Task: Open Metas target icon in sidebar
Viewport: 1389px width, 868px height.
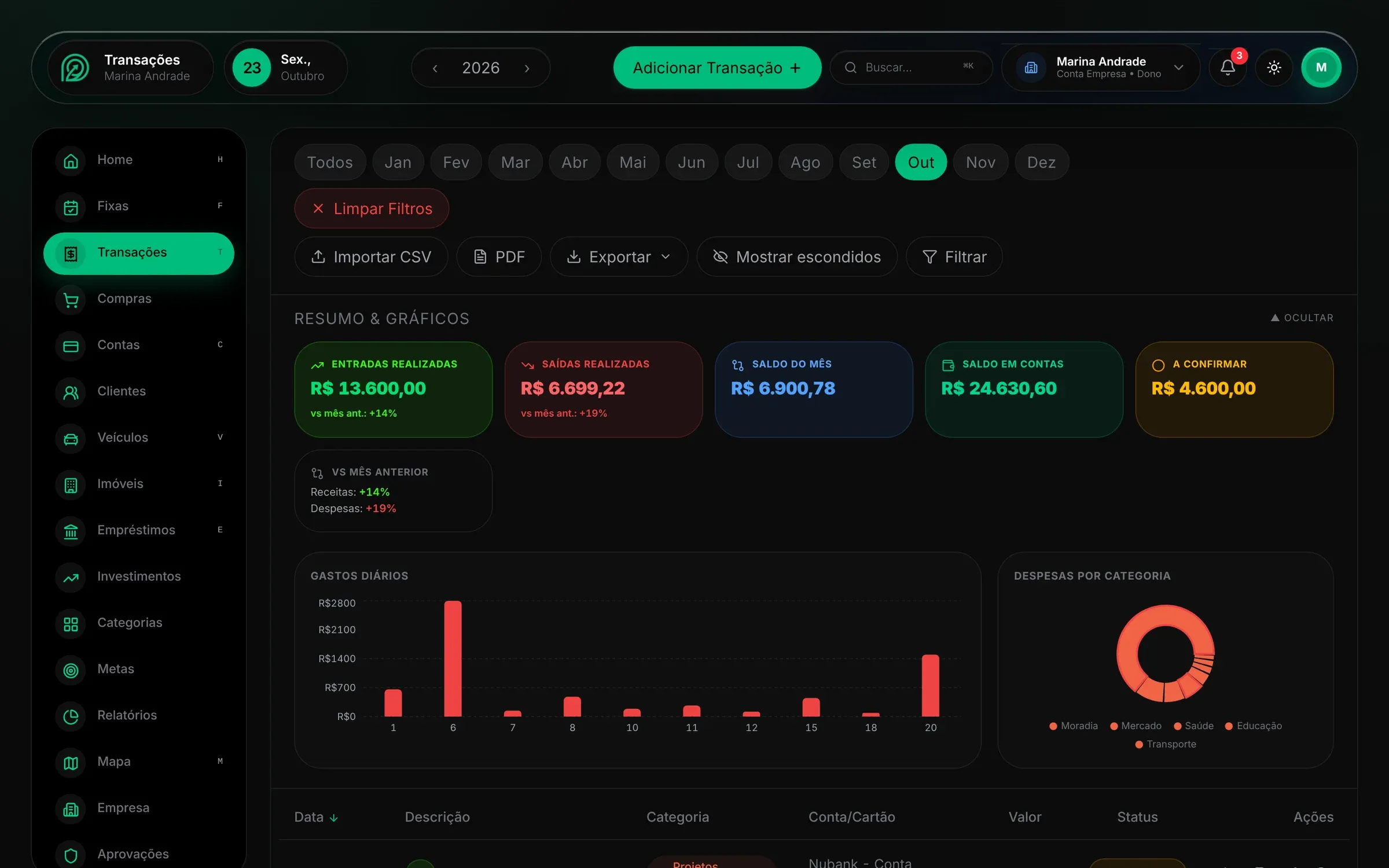Action: tap(71, 670)
